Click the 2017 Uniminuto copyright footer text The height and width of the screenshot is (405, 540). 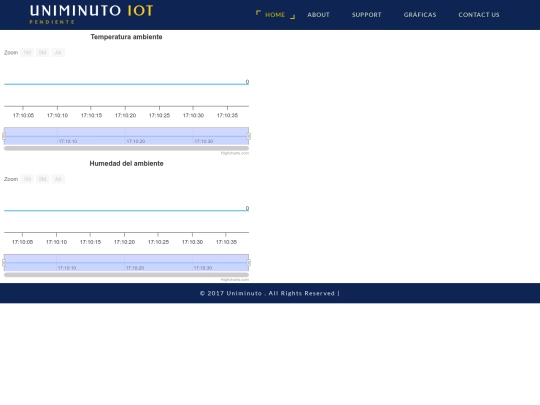(270, 293)
